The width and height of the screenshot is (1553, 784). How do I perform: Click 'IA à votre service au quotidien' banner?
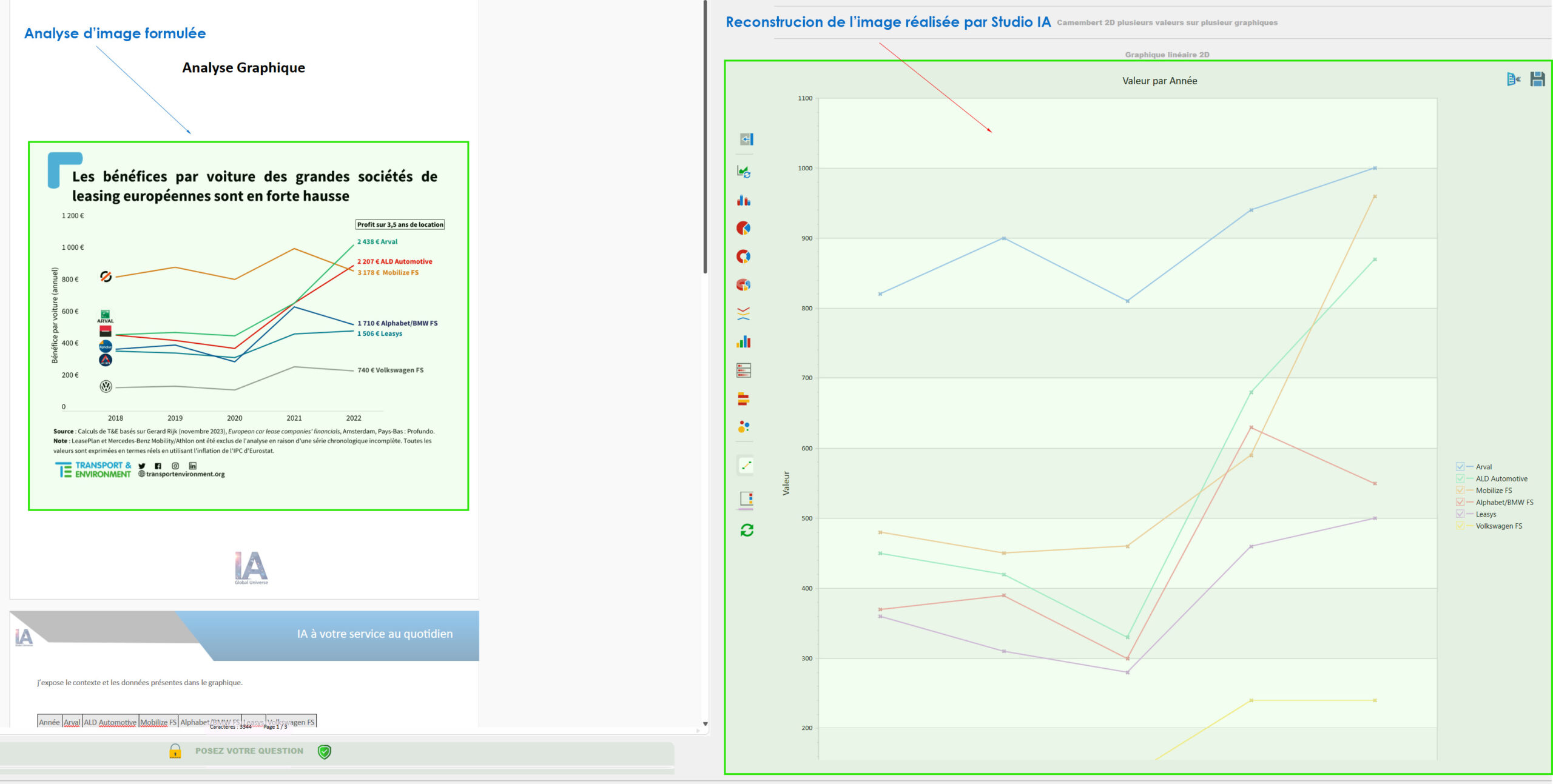[375, 634]
